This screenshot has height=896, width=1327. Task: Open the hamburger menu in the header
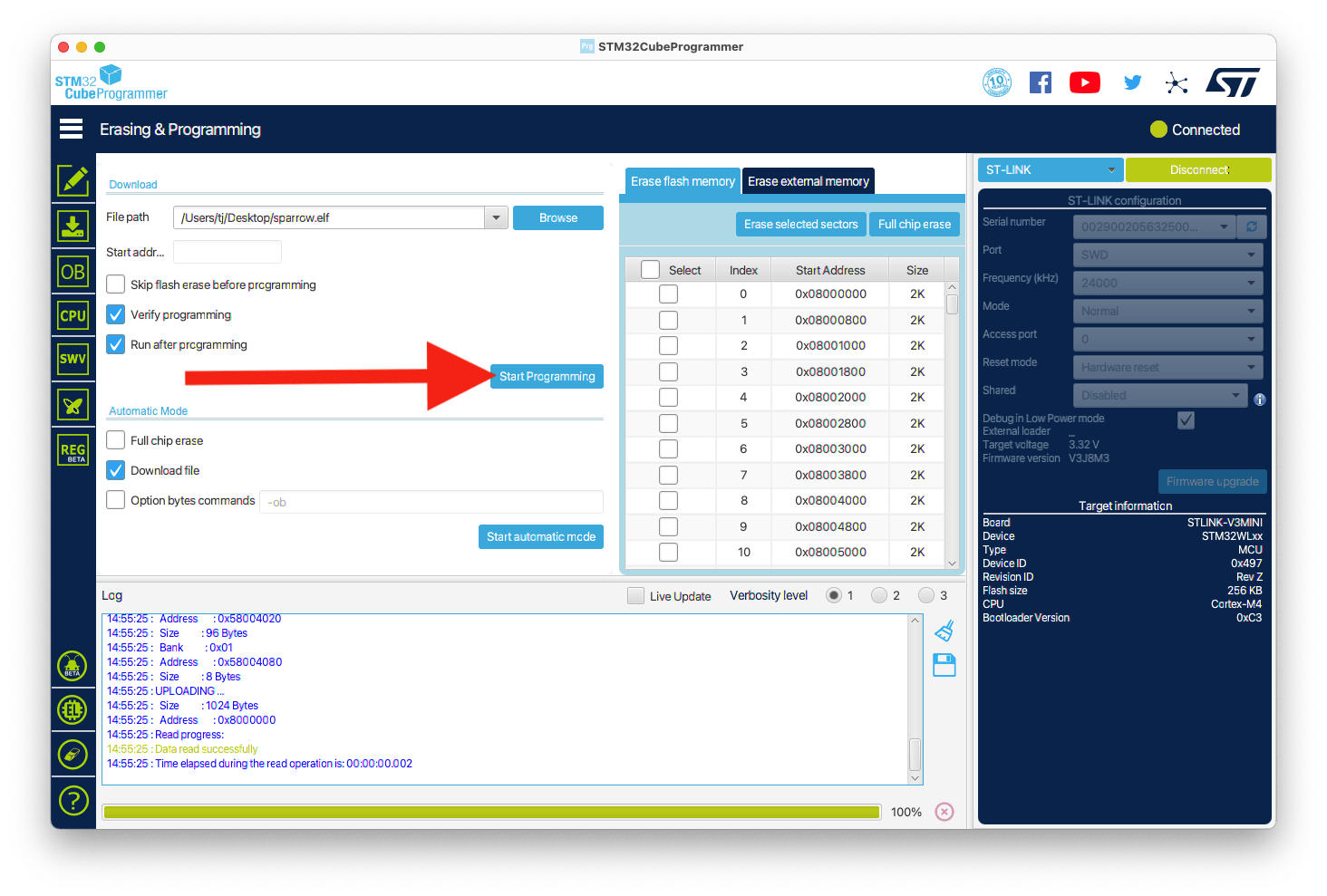coord(72,129)
